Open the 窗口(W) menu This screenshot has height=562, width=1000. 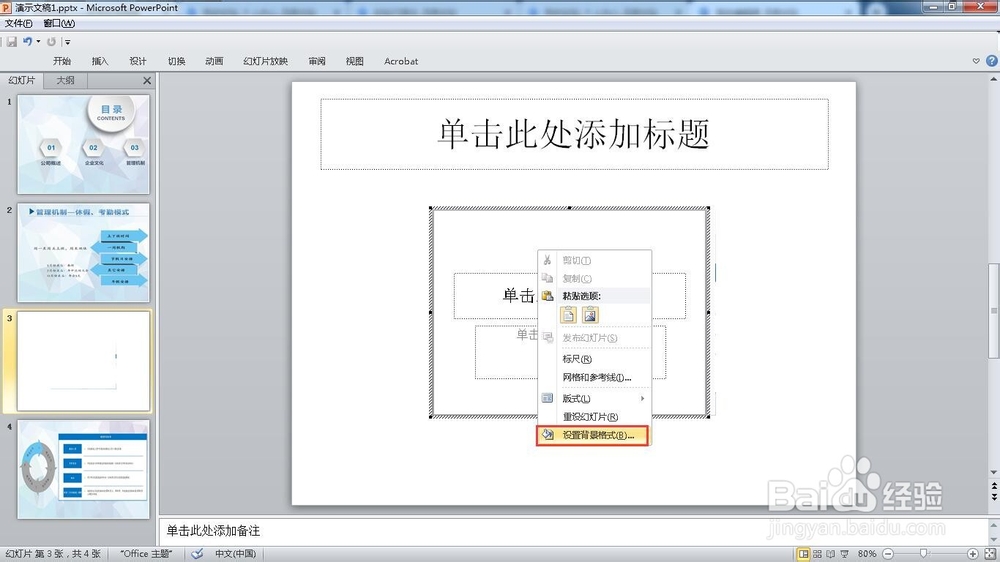pyautogui.click(x=59, y=23)
